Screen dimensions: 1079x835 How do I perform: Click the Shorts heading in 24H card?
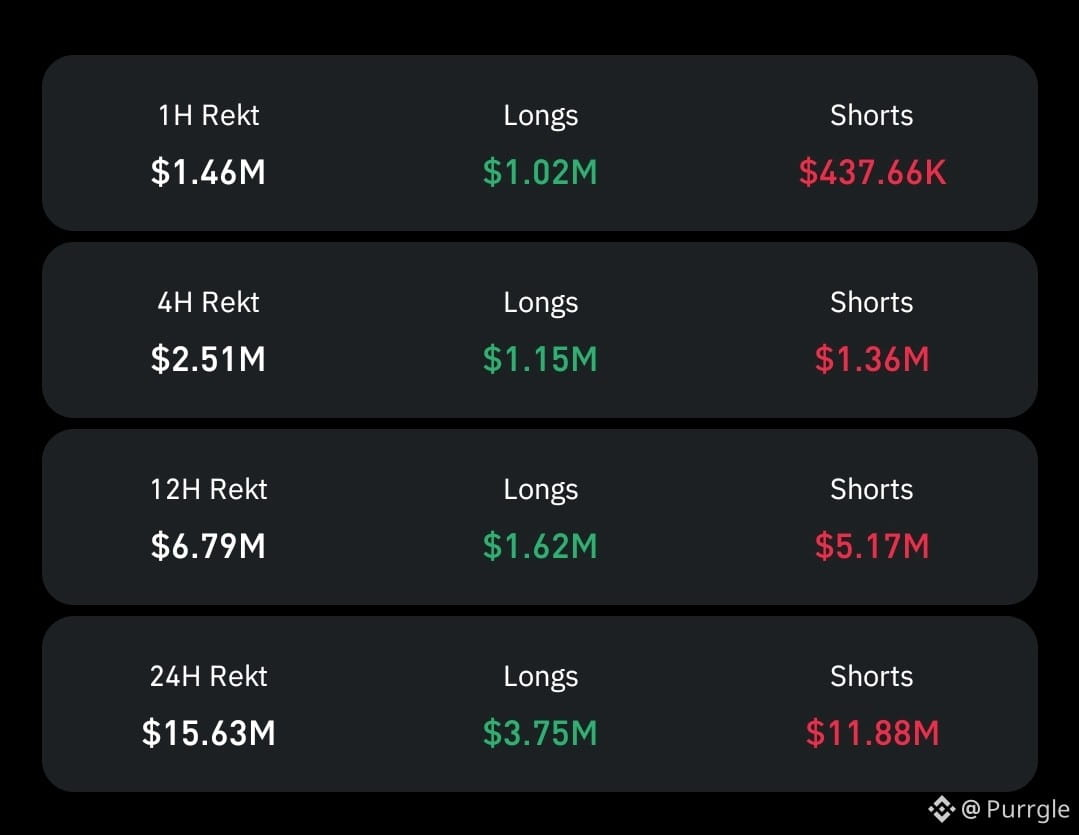pyautogui.click(x=872, y=676)
